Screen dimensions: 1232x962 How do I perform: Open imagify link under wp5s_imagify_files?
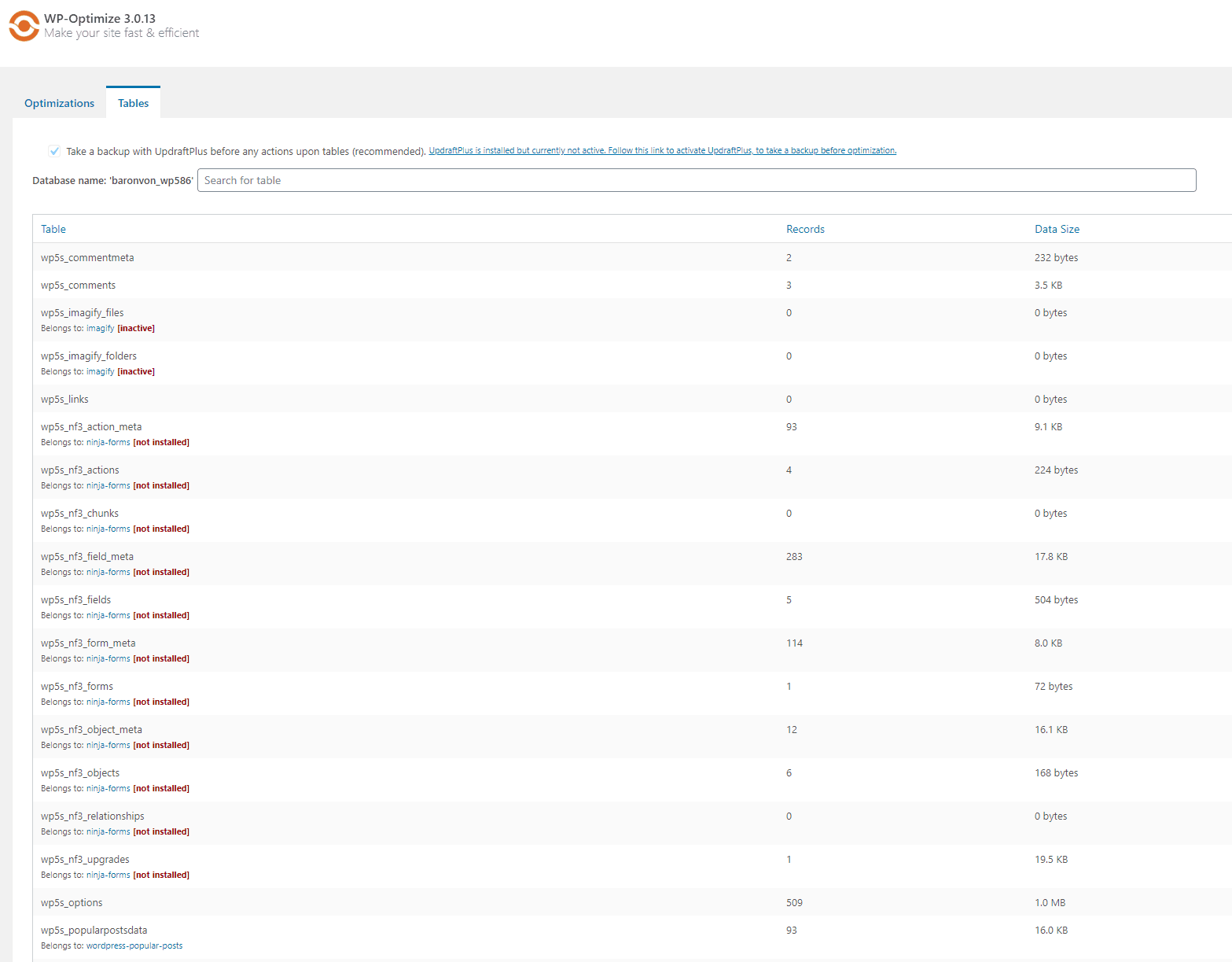tap(100, 328)
